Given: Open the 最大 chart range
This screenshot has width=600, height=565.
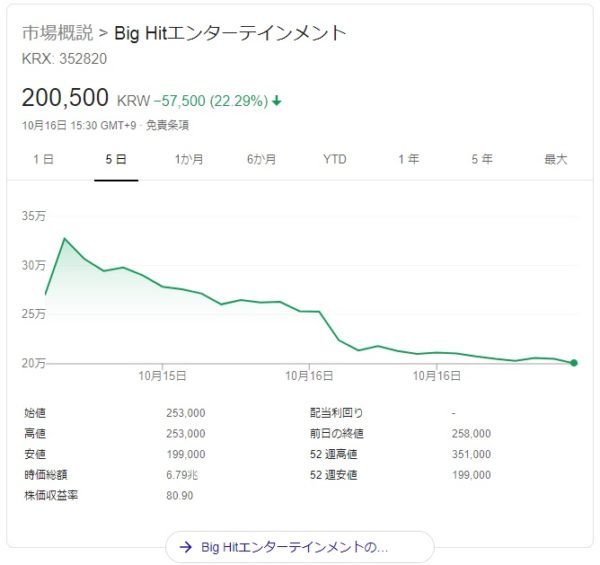Looking at the screenshot, I should (x=555, y=159).
